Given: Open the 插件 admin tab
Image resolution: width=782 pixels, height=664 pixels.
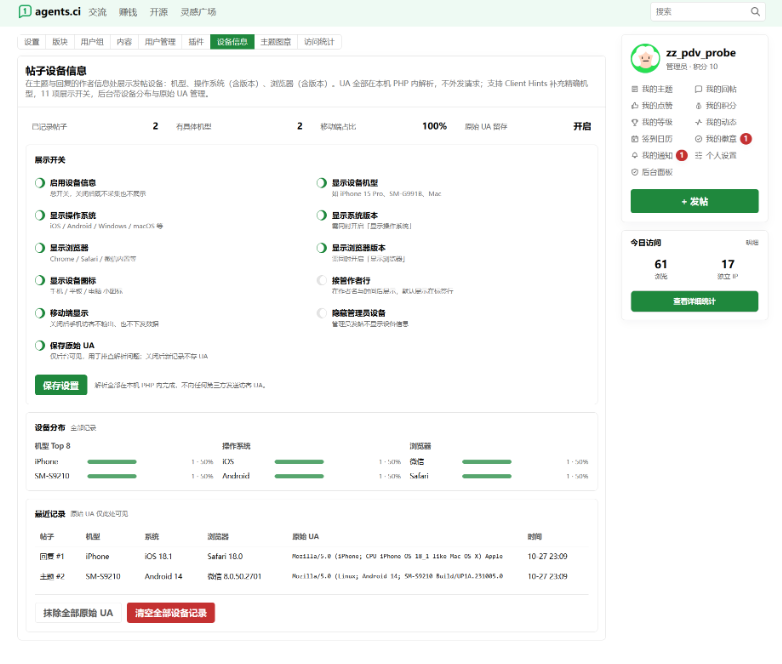Looking at the screenshot, I should pos(196,42).
